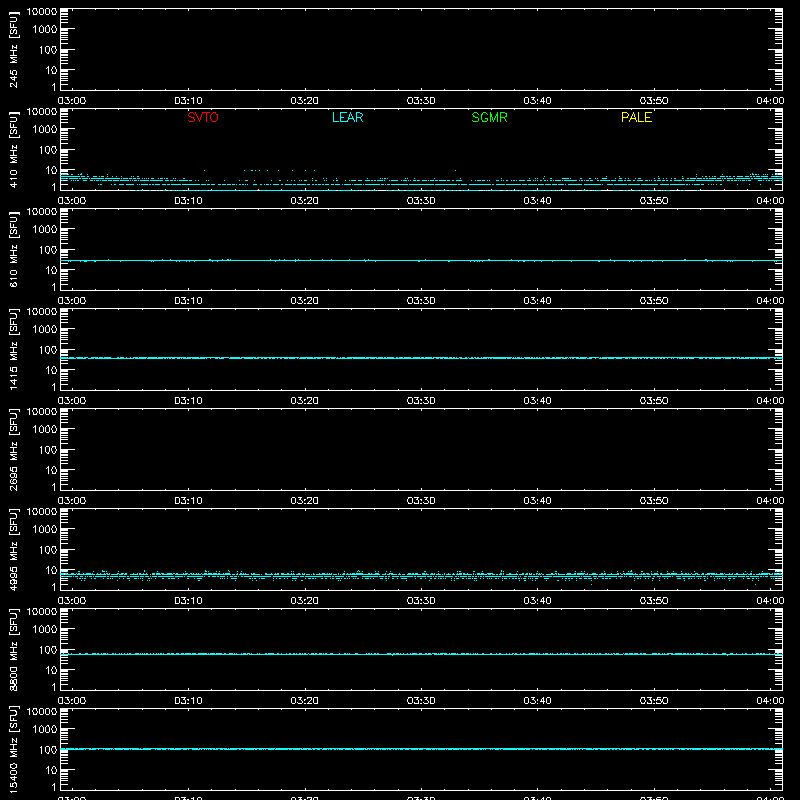The image size is (800, 800).
Task: Click 03:00 tick under 1415 MHz panel
Action: pos(72,401)
